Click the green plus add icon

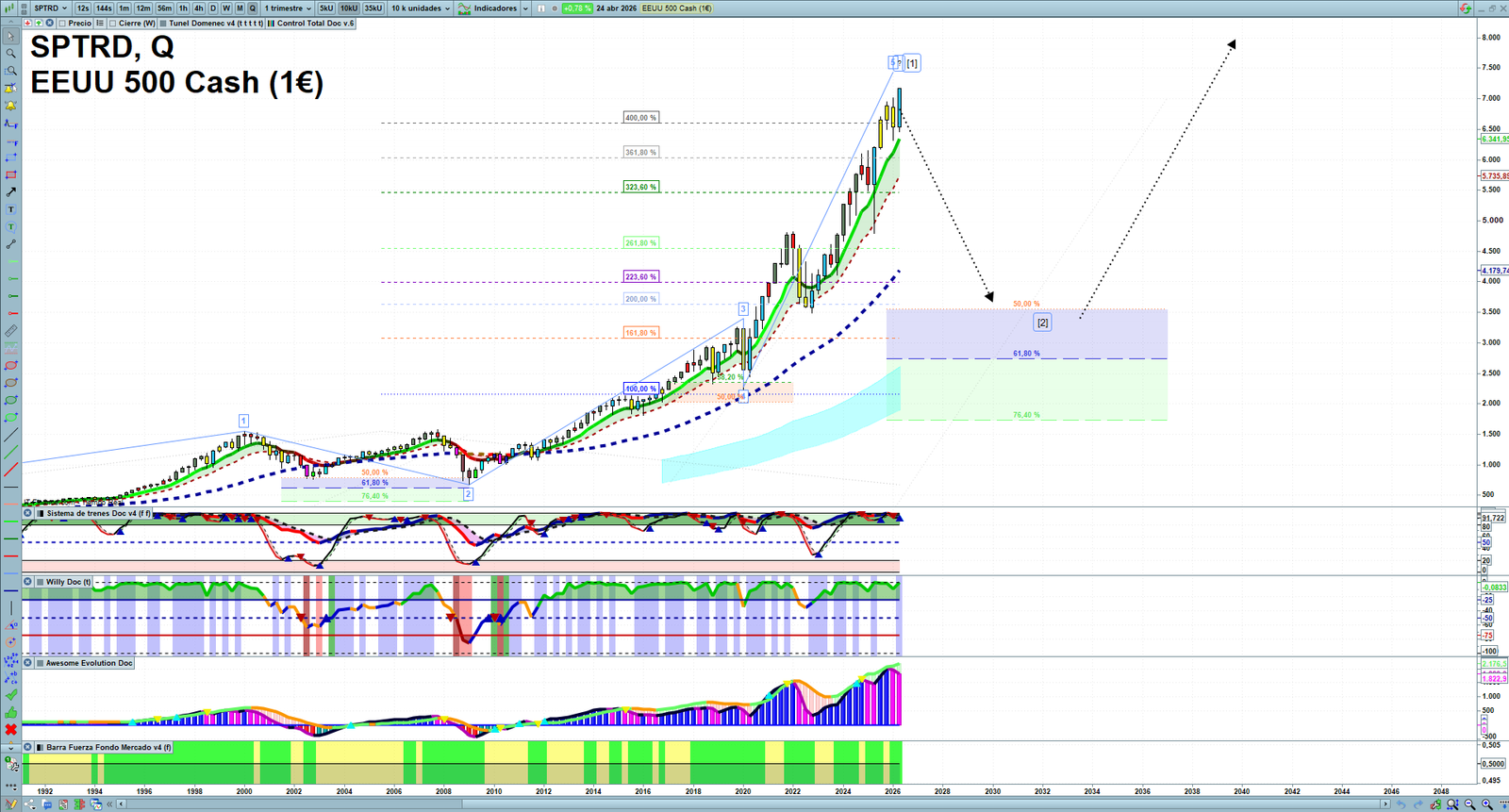pos(38,24)
